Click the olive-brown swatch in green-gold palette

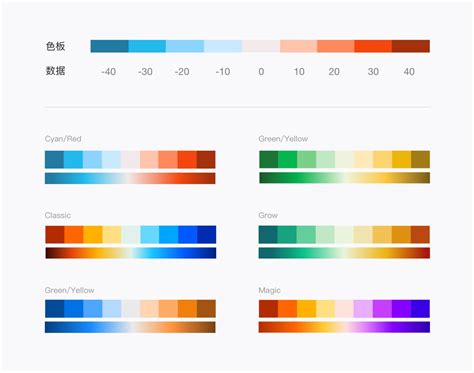[421, 159]
